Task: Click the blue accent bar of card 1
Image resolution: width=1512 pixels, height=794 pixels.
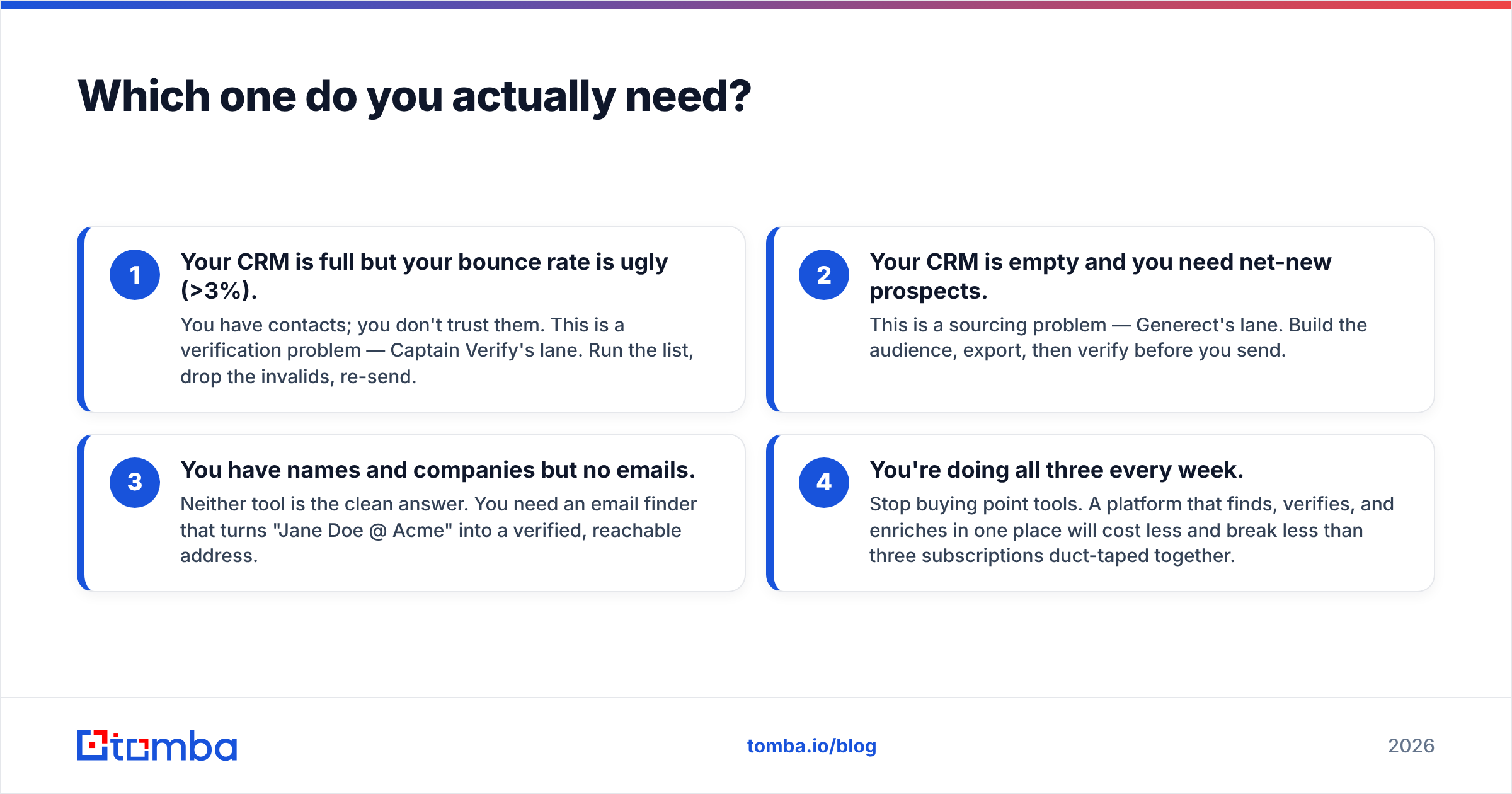Action: (81, 319)
